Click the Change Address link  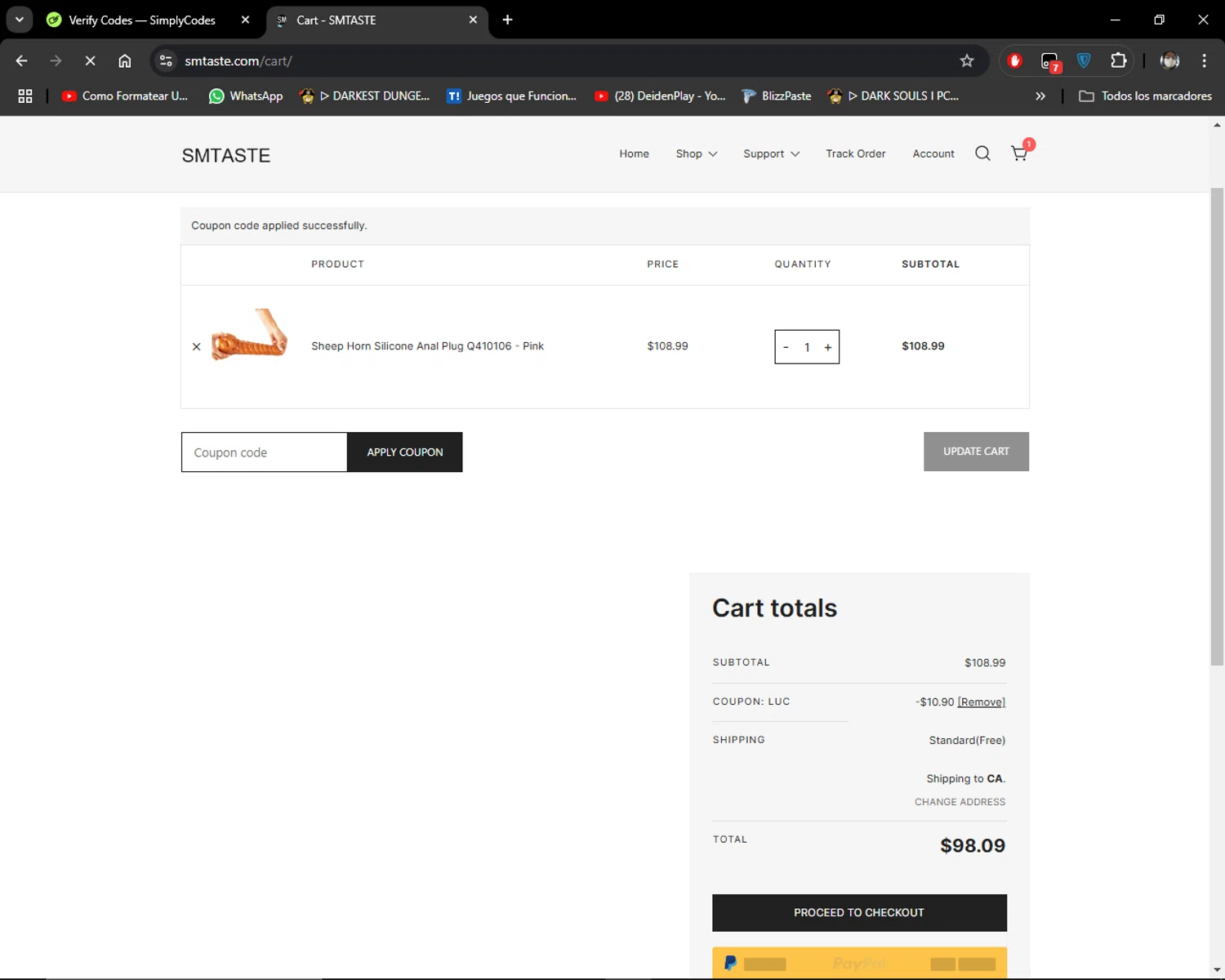click(960, 802)
